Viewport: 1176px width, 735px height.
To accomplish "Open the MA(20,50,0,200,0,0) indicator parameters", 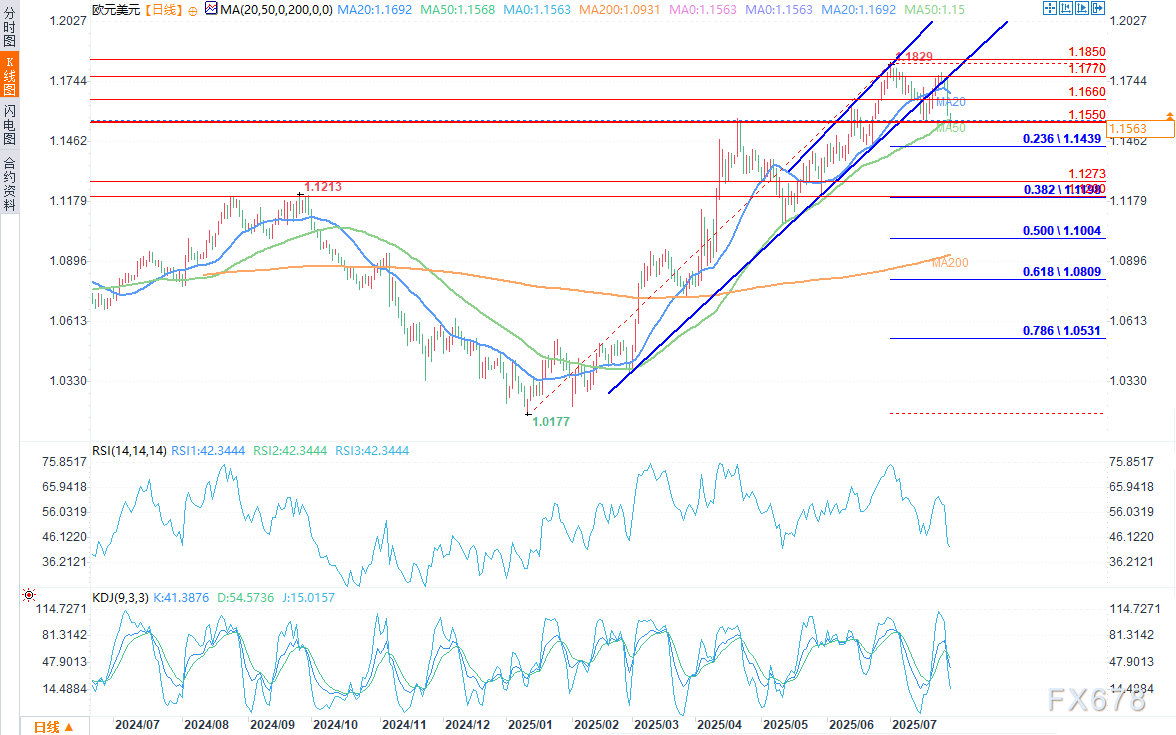I will (x=274, y=9).
